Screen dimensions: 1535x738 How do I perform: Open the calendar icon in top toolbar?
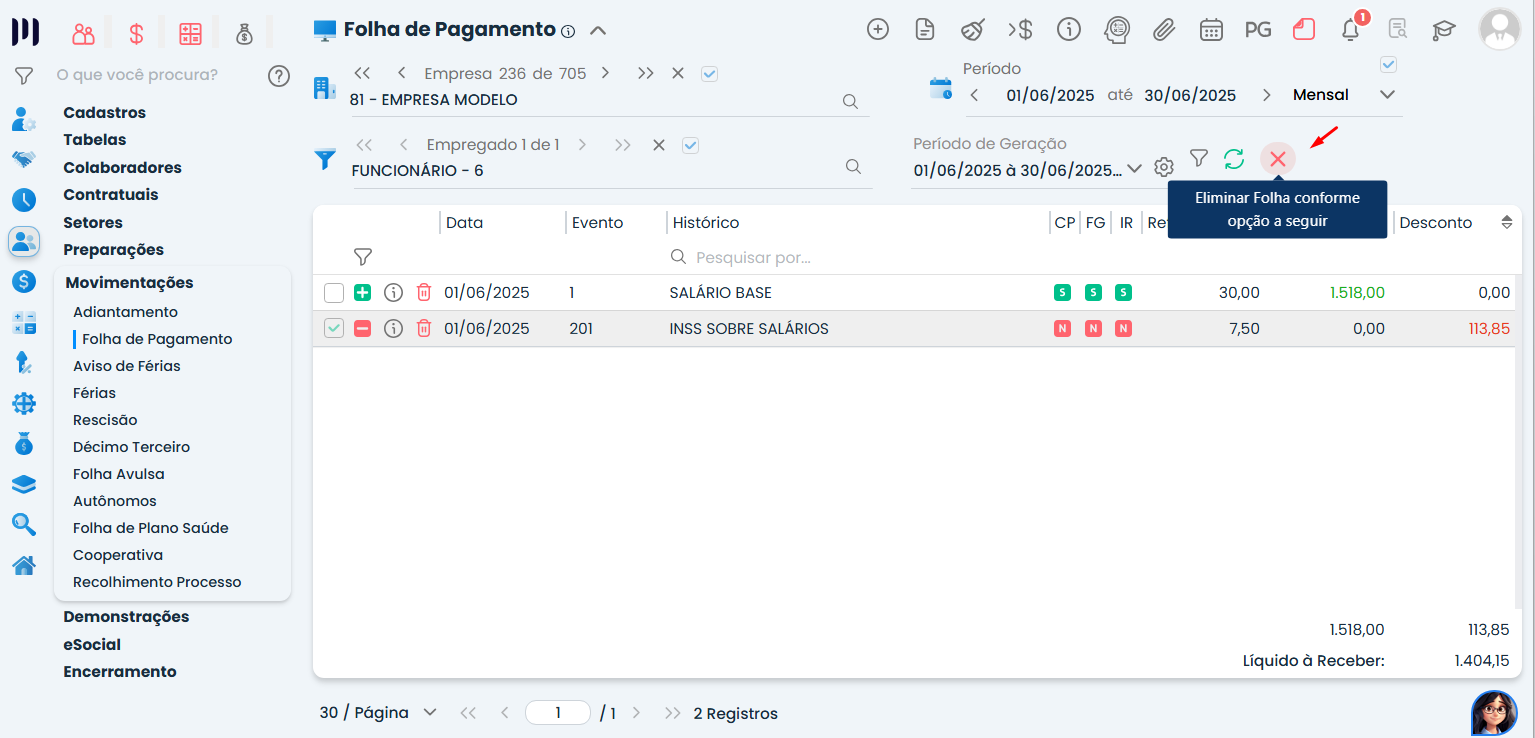tap(1211, 30)
